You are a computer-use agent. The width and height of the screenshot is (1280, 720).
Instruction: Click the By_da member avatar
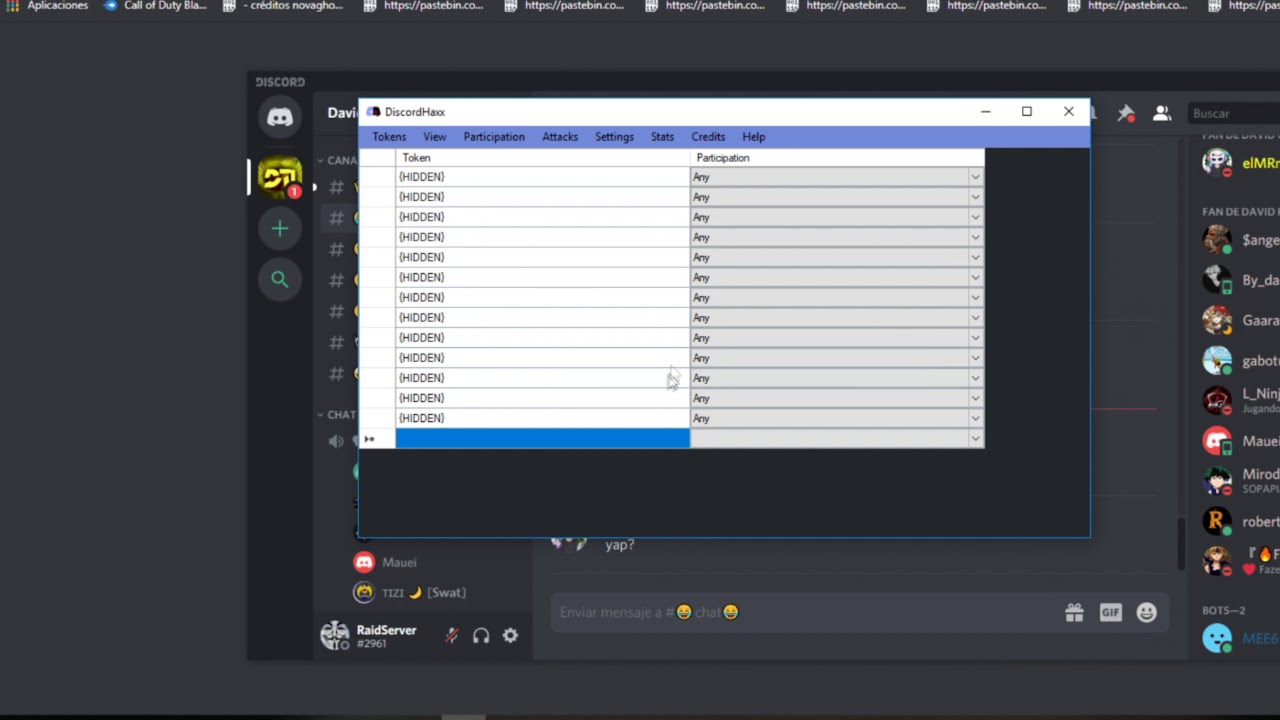click(1217, 280)
